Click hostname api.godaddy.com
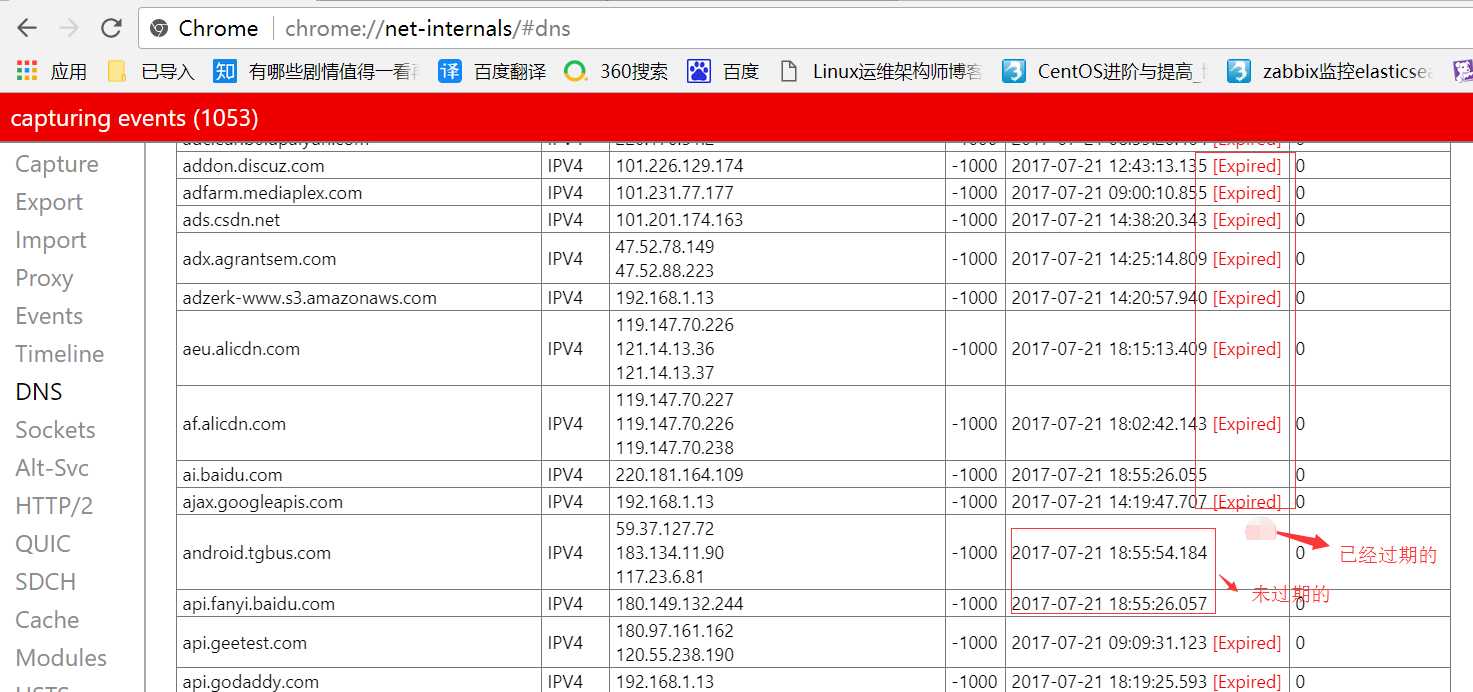The width and height of the screenshot is (1473, 692). point(250,682)
